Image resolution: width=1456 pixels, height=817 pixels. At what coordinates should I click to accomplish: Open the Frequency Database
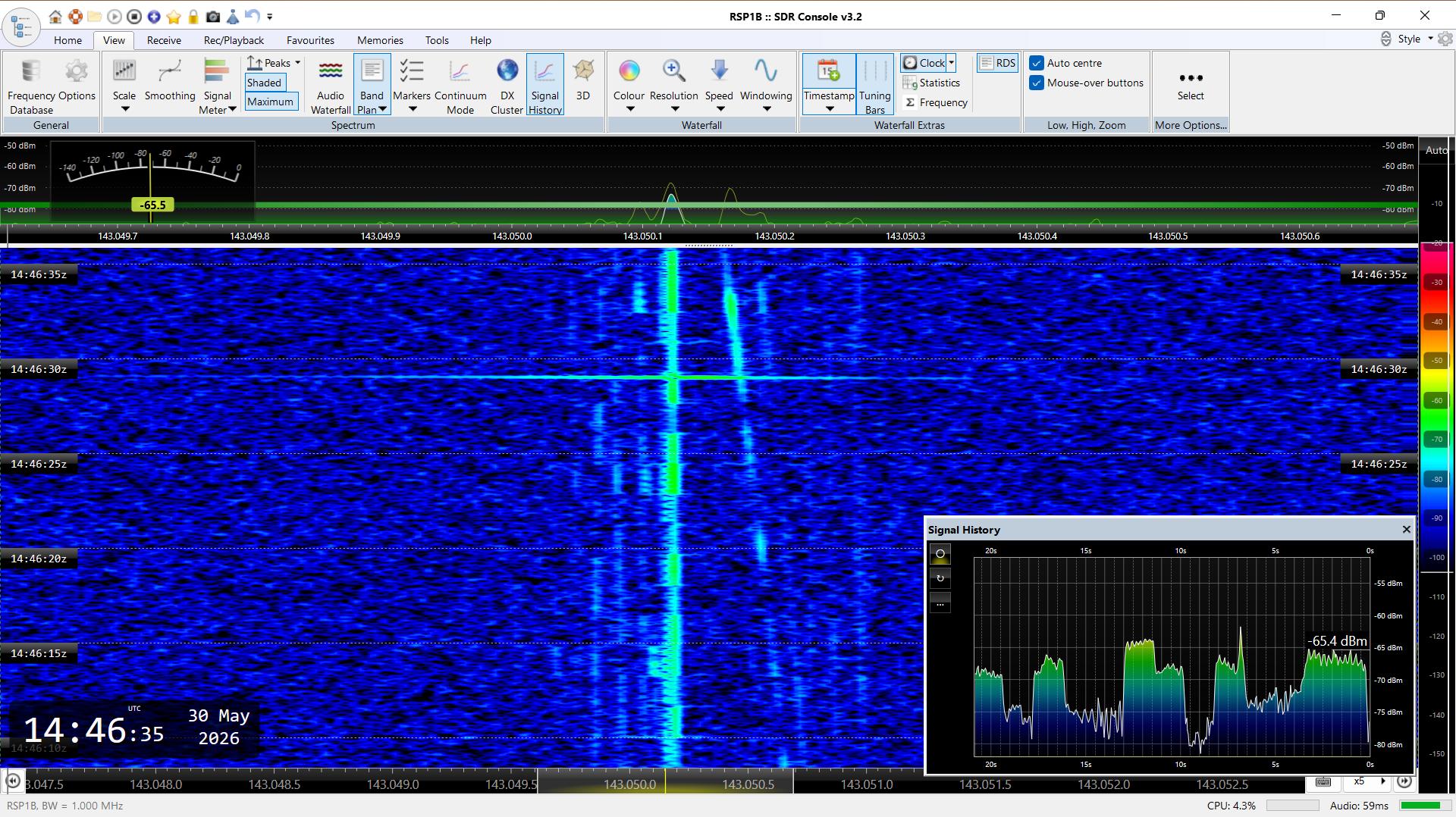tap(31, 86)
